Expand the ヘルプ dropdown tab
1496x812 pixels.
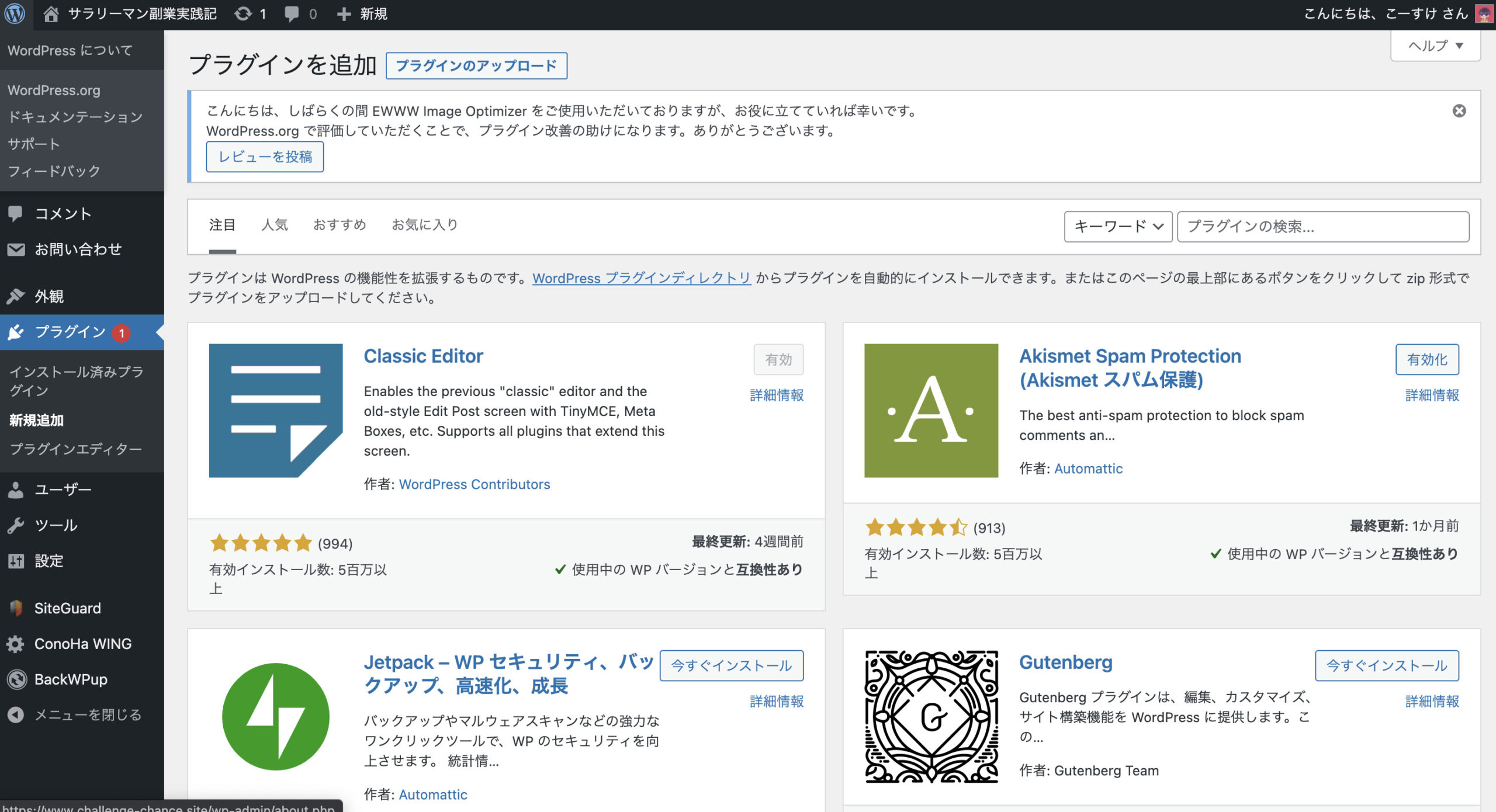[x=1435, y=46]
